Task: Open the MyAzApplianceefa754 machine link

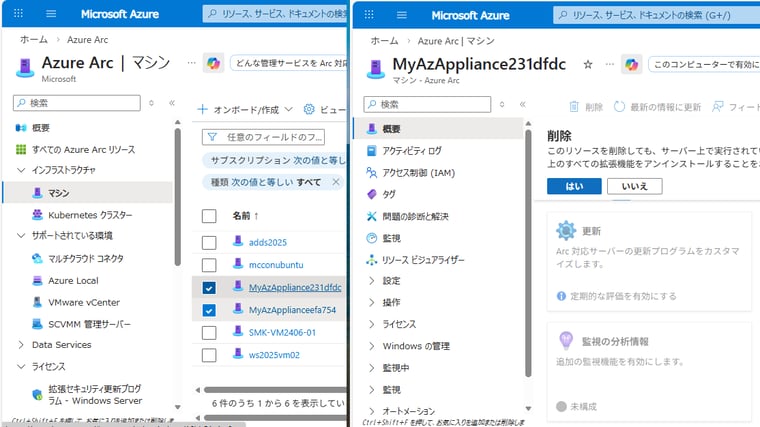Action: pos(292,310)
